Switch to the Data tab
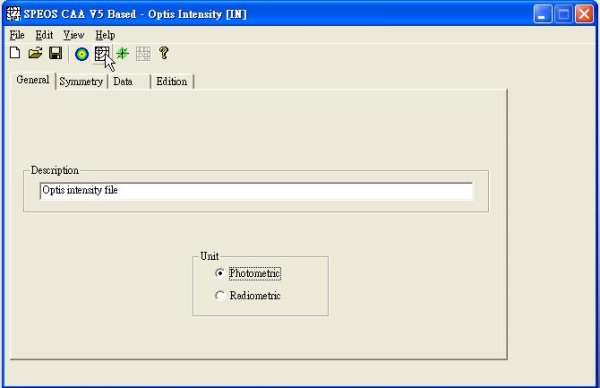This screenshot has width=600, height=388. pyautogui.click(x=129, y=82)
